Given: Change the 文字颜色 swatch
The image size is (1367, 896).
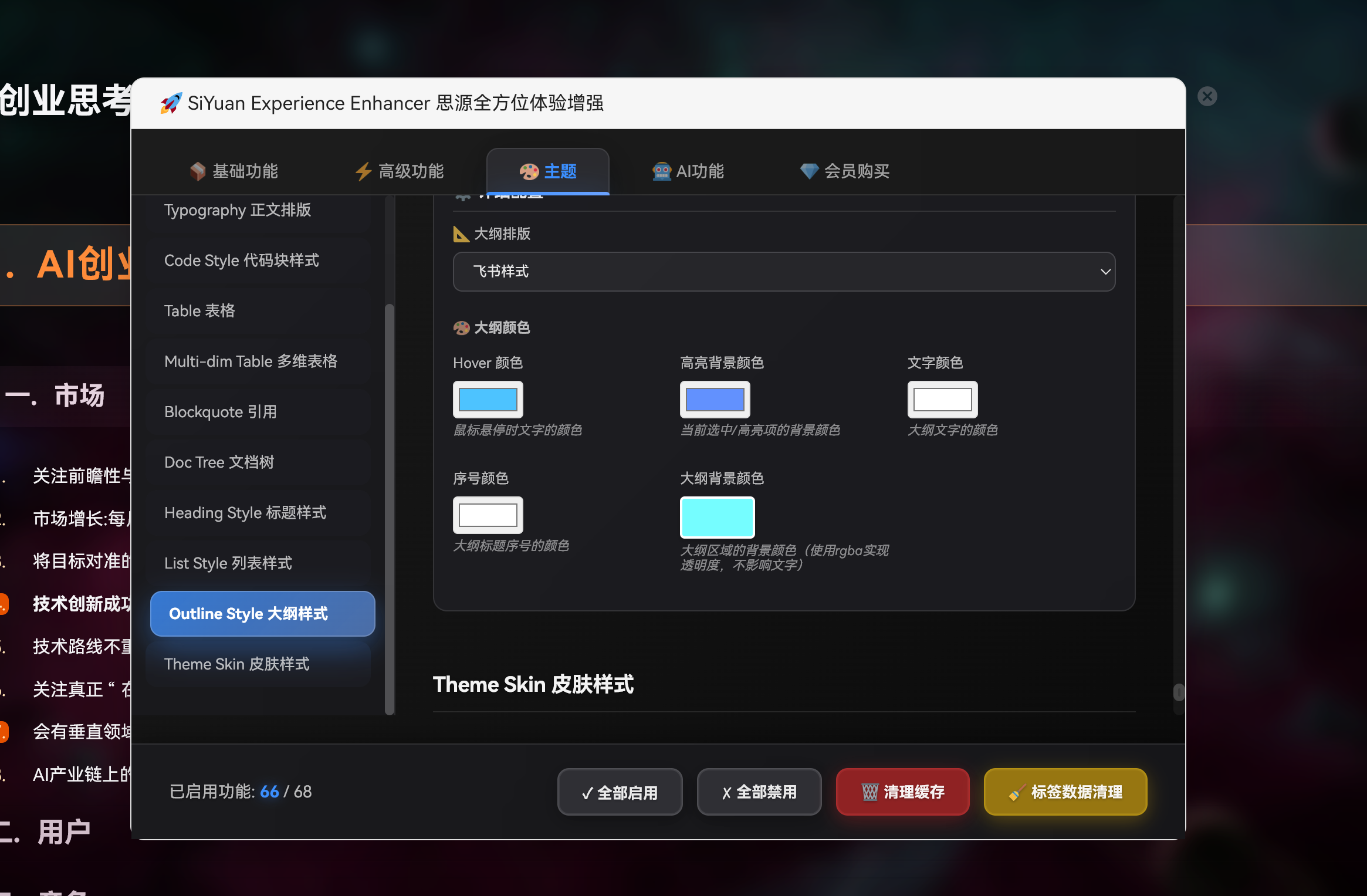Looking at the screenshot, I should [x=942, y=400].
